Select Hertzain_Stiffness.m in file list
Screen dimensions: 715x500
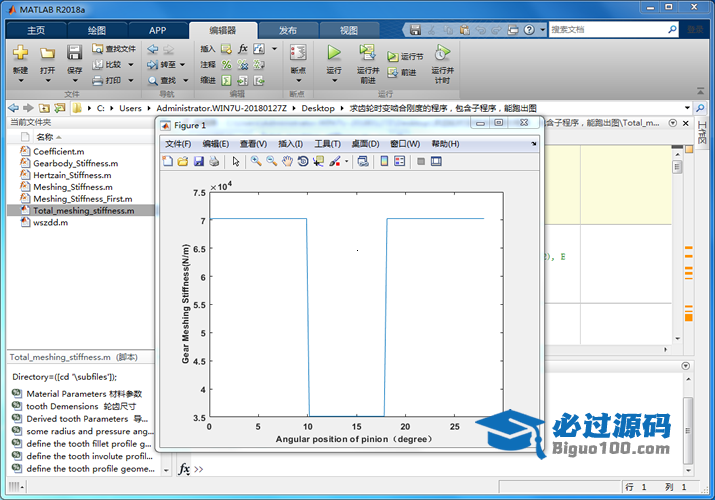tap(72, 175)
